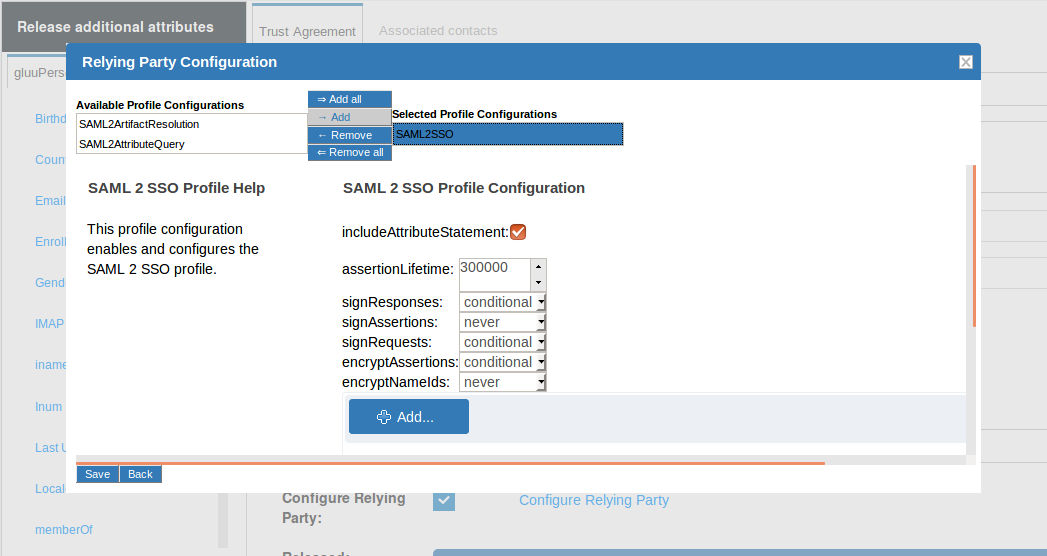This screenshot has height=556, width=1047.
Task: Save the relying party configuration
Action: coord(98,474)
